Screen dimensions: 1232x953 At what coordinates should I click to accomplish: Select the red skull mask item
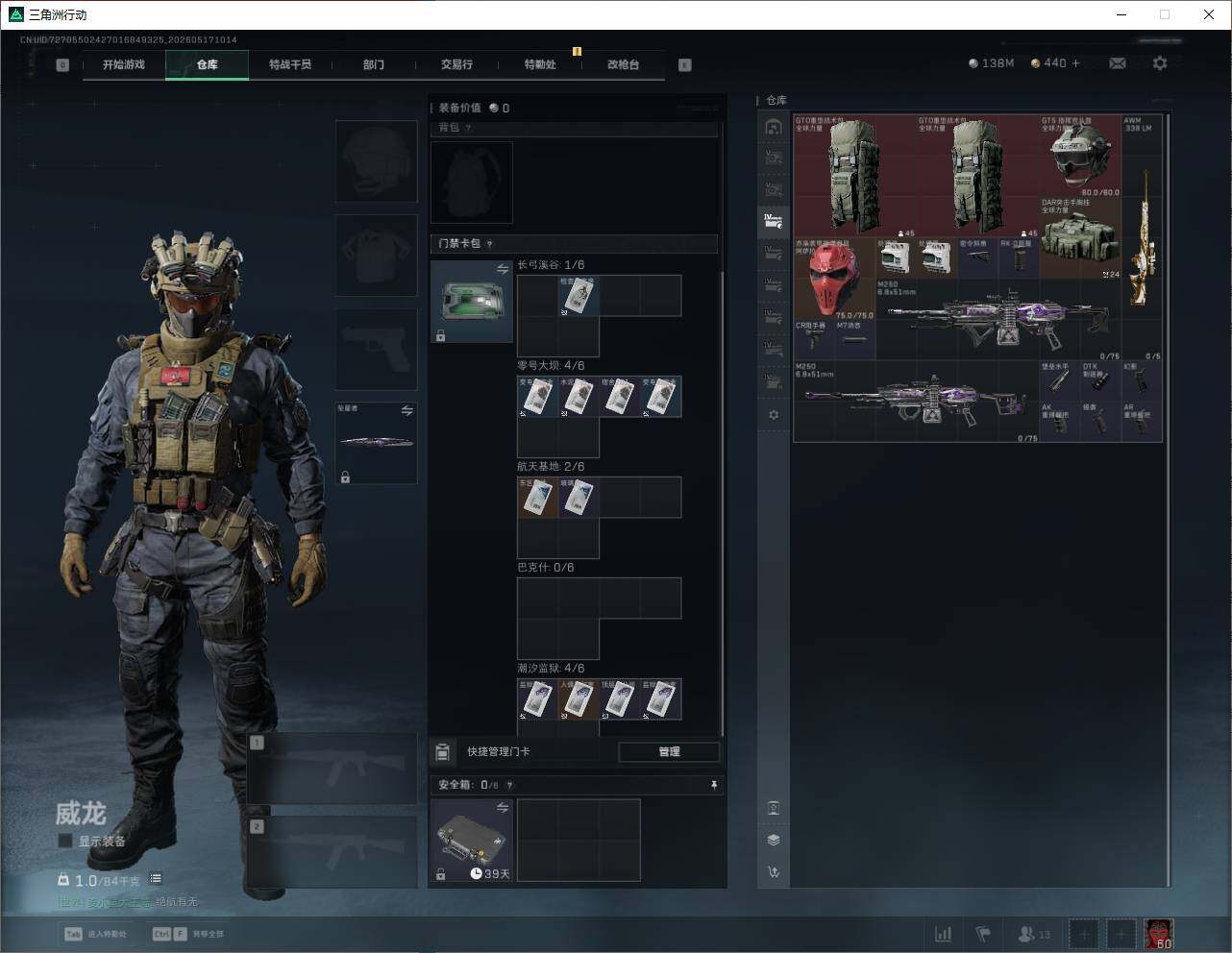click(x=833, y=279)
